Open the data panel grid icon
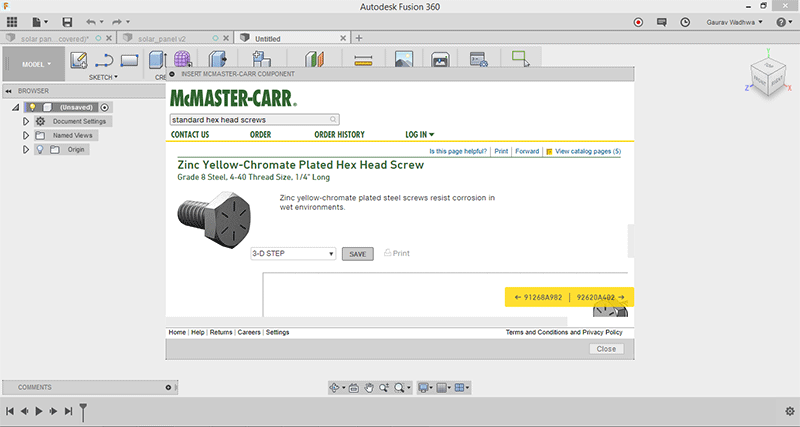Viewport: 800px width, 427px height. pyautogui.click(x=12, y=22)
